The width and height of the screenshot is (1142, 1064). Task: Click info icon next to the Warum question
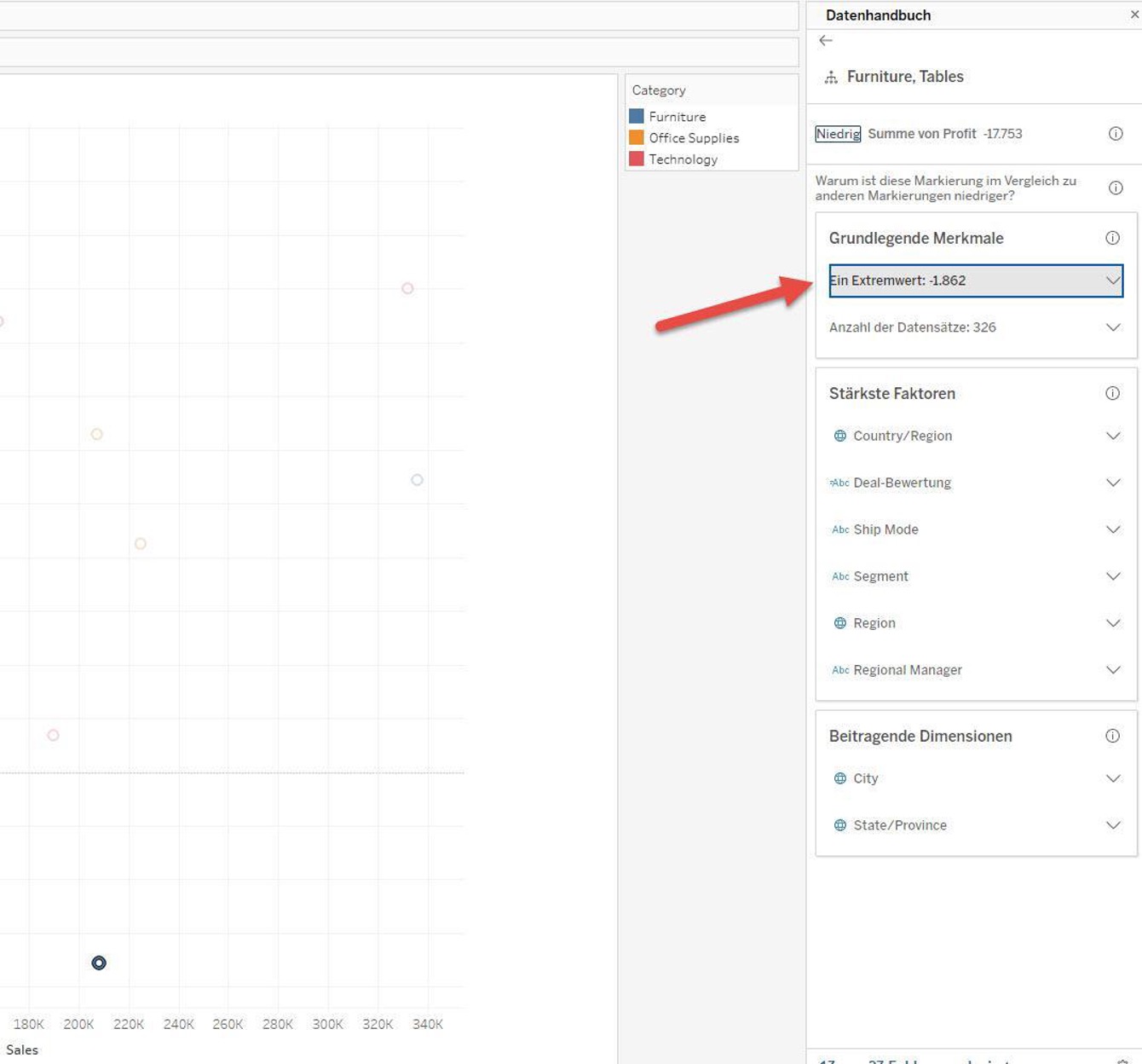[x=1115, y=188]
